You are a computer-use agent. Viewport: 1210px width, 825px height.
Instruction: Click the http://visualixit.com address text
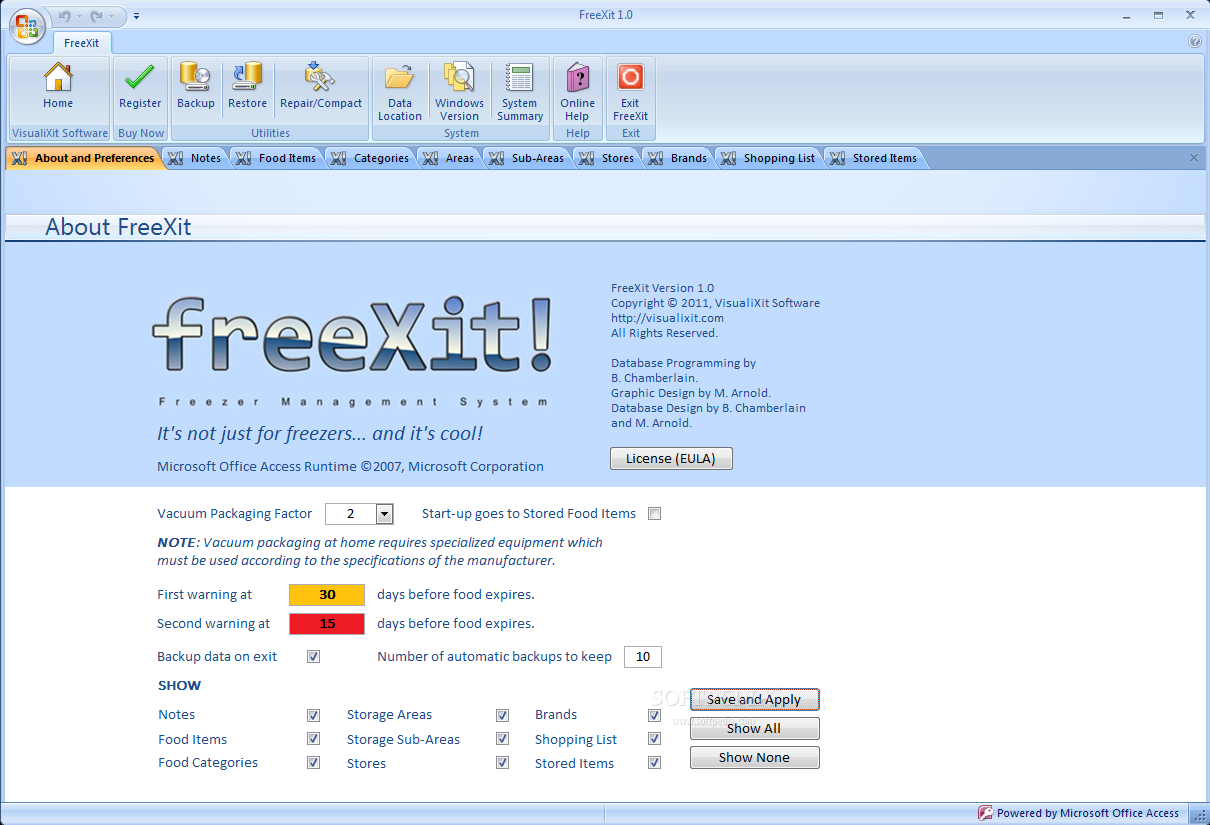point(667,318)
